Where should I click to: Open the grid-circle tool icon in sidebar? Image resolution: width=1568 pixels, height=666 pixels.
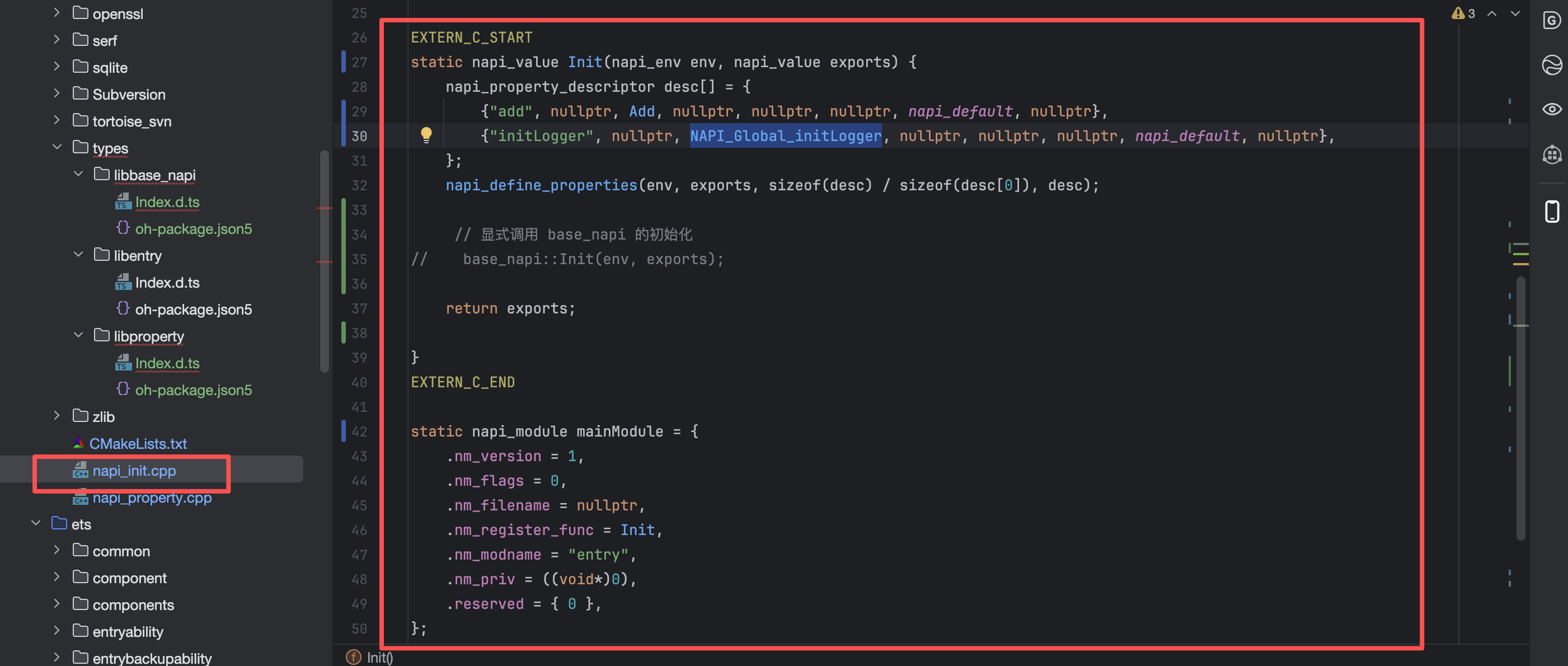click(x=1551, y=154)
